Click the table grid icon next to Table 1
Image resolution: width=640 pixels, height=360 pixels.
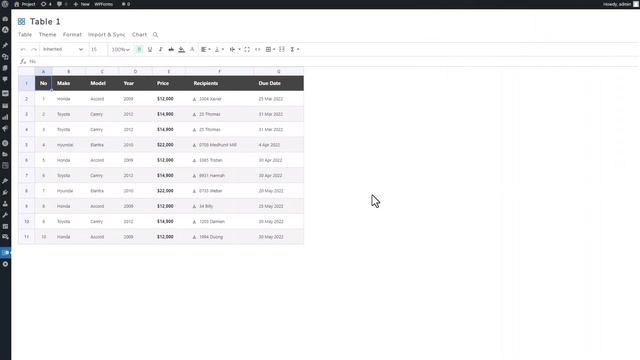21,22
